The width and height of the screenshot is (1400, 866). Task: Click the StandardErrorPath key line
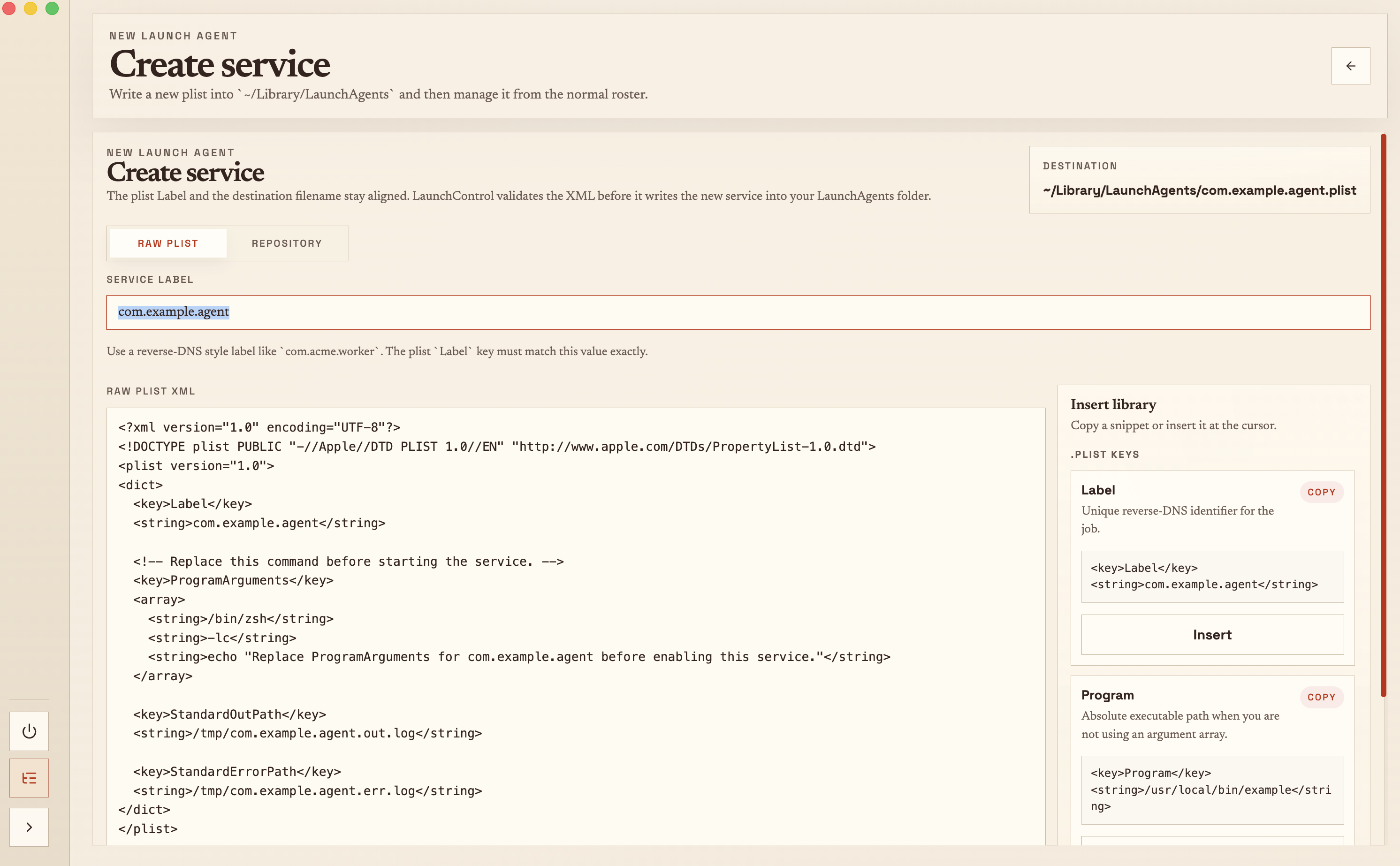click(236, 772)
